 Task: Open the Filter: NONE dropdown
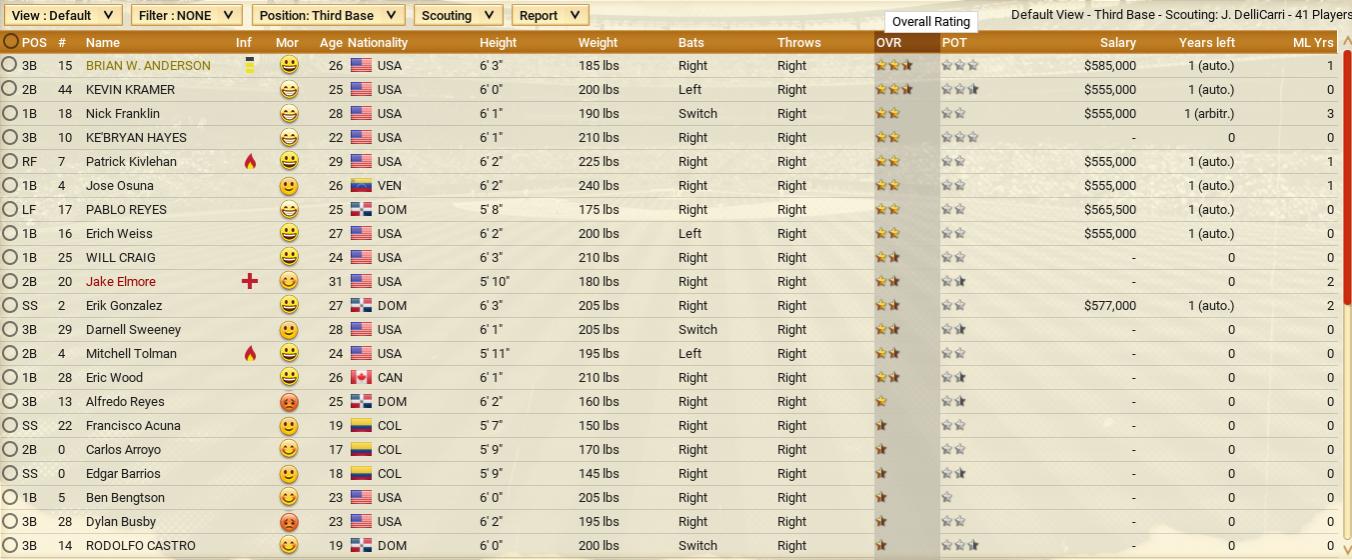(x=187, y=16)
